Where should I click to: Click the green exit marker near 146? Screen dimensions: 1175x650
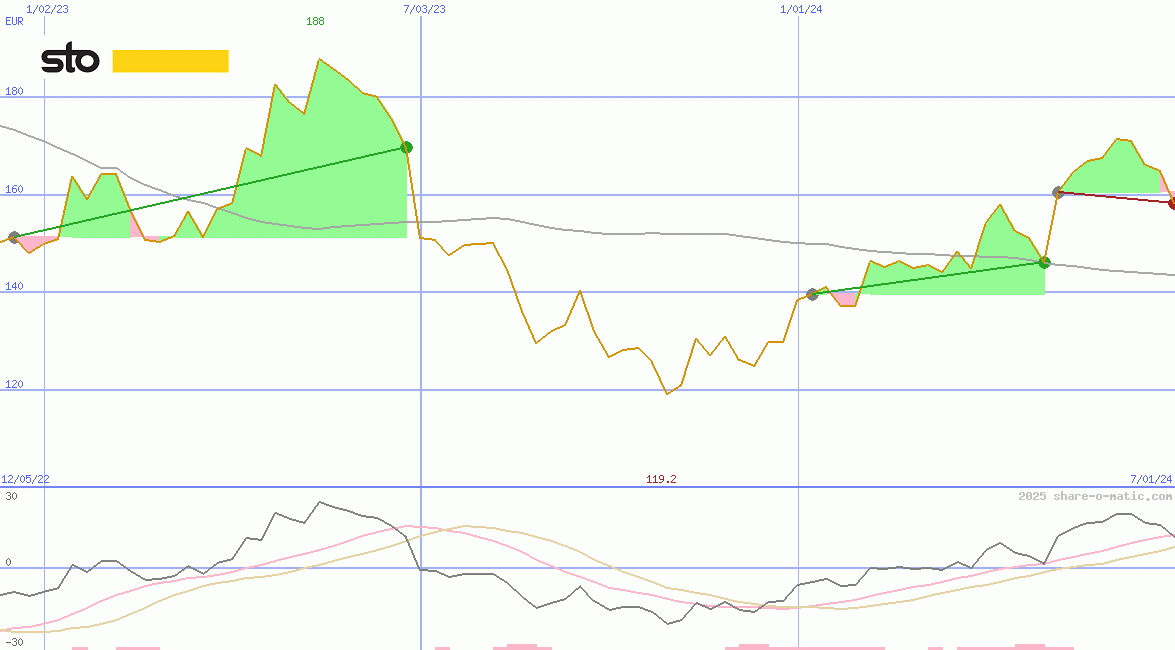[x=1044, y=262]
